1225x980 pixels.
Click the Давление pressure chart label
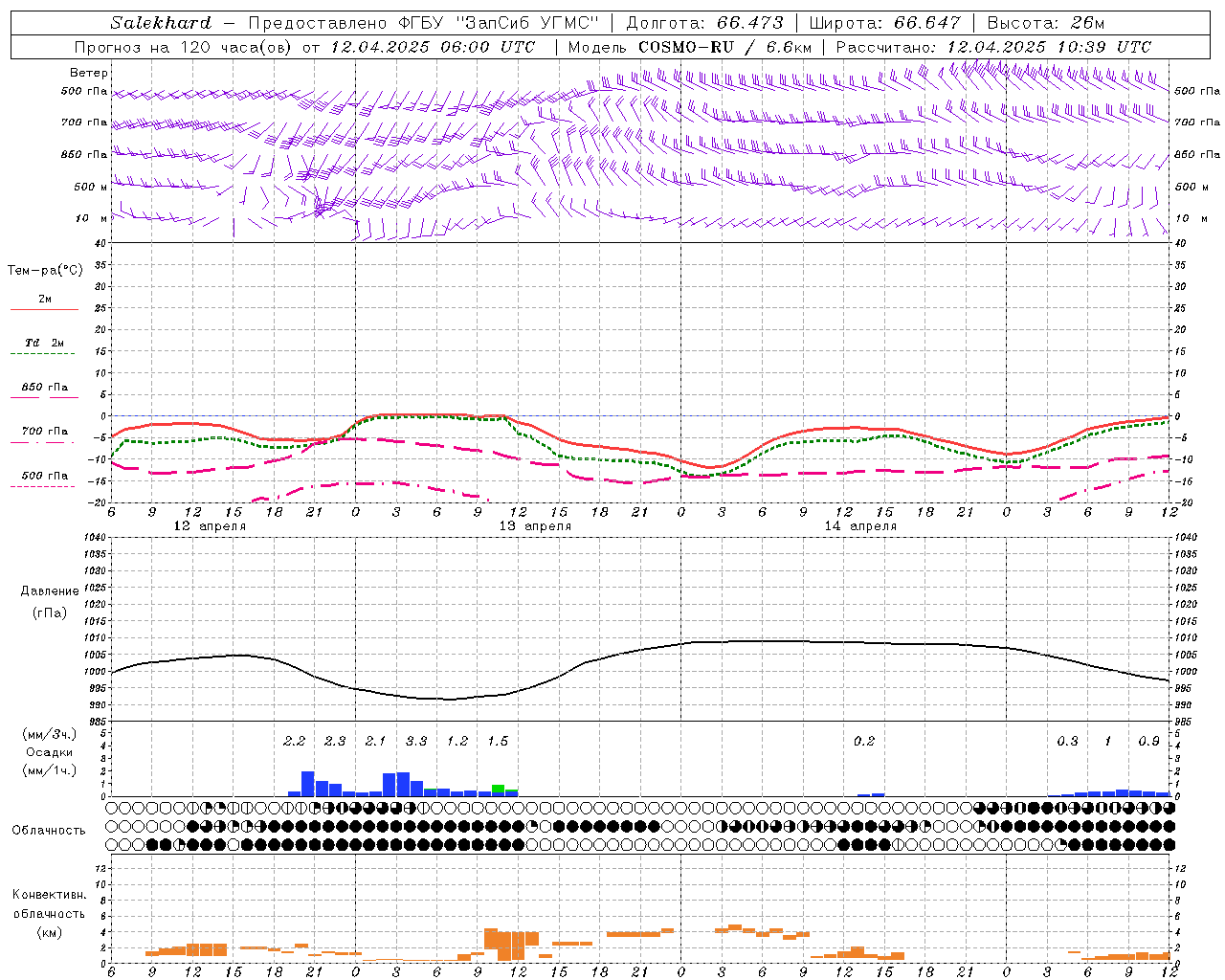(50, 591)
